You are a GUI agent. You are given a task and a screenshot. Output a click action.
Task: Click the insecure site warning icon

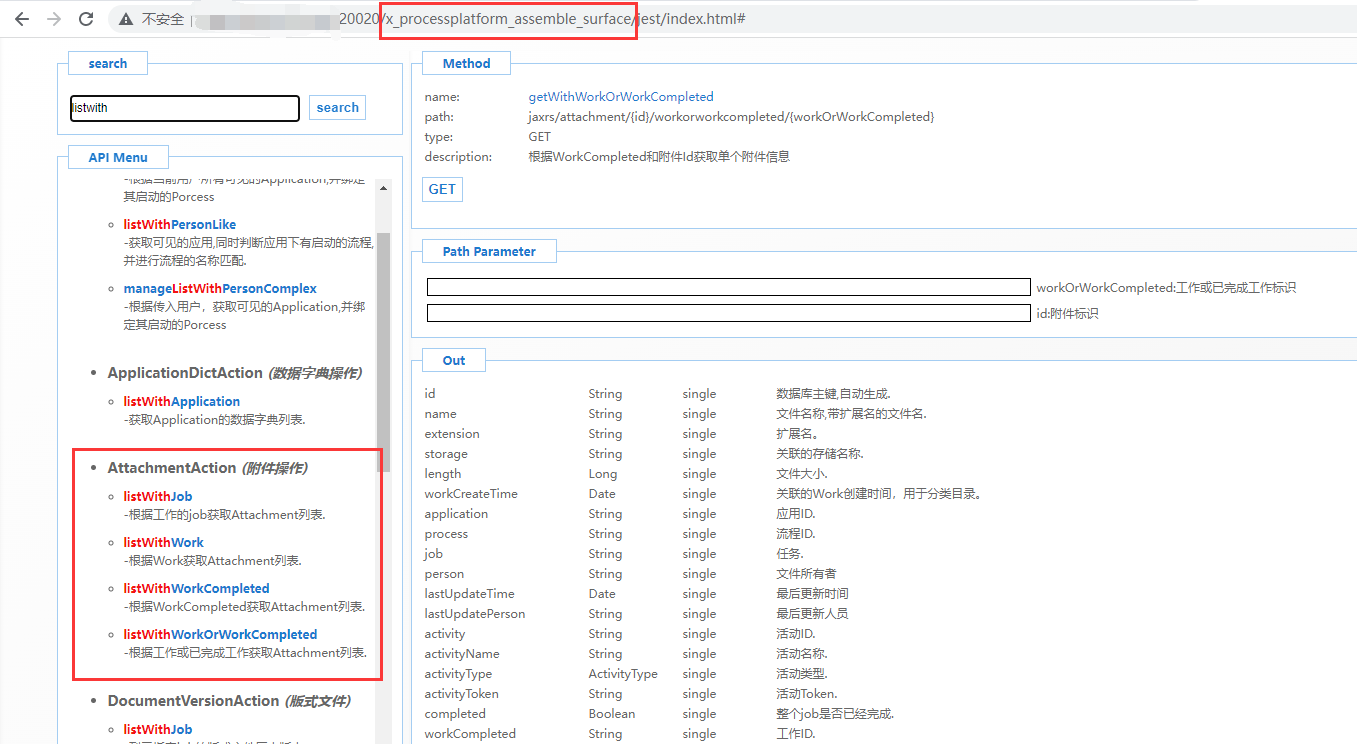tap(126, 19)
